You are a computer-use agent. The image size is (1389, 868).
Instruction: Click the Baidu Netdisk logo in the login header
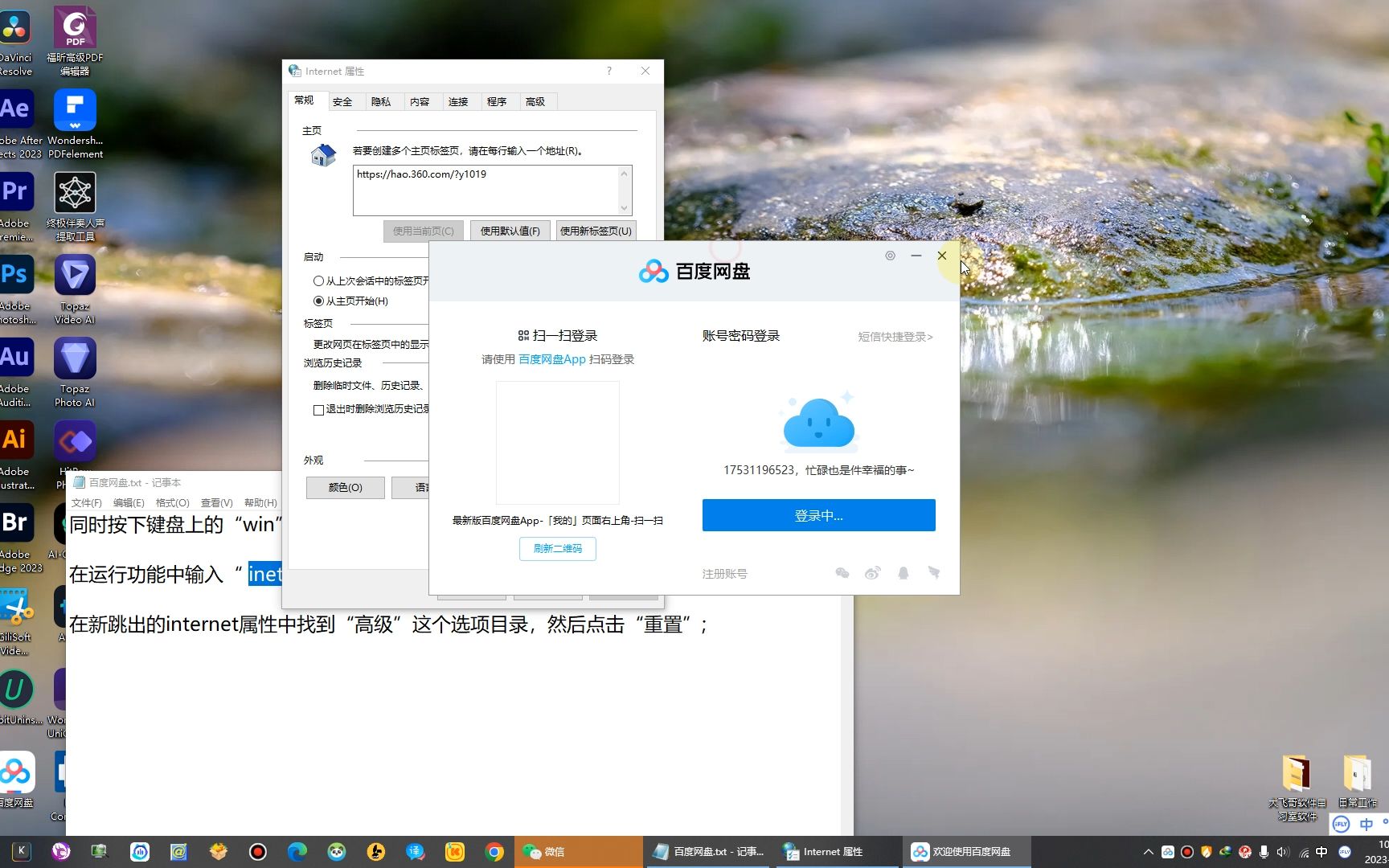click(694, 272)
